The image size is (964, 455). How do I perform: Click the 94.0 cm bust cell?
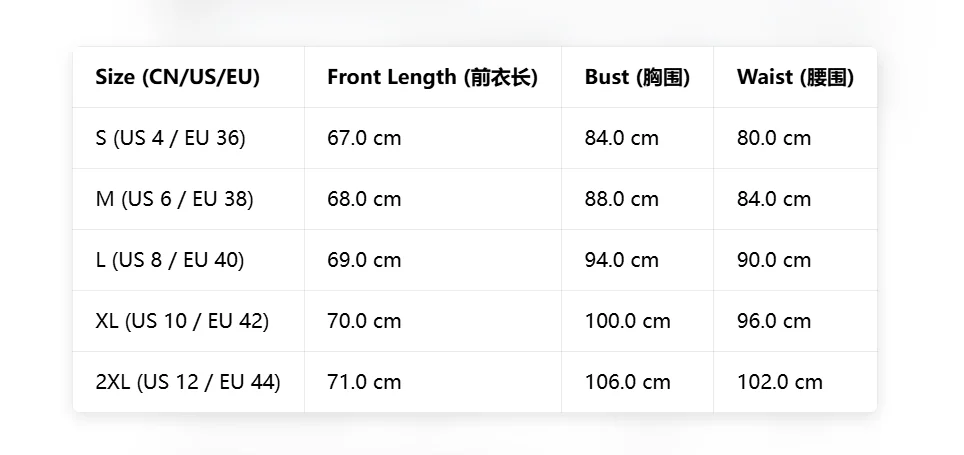tap(638, 260)
